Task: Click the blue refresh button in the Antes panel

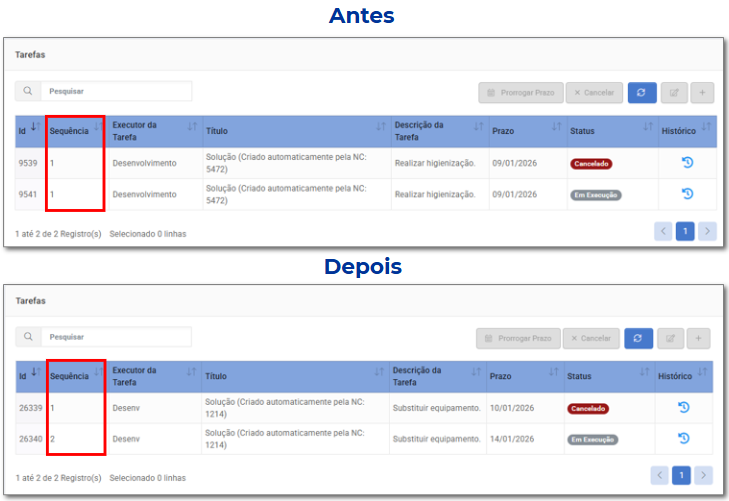Action: coord(641,92)
